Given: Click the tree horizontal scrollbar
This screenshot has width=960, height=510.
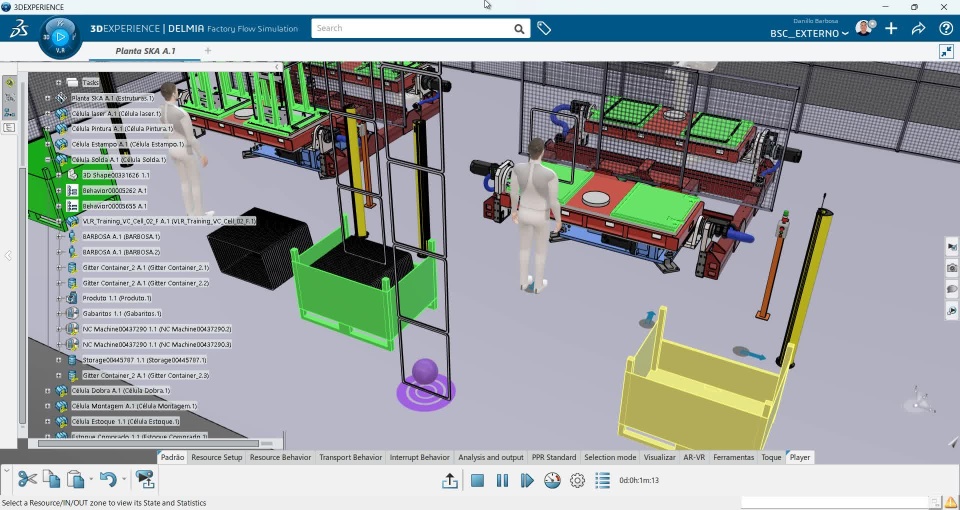Looking at the screenshot, I should tap(148, 443).
